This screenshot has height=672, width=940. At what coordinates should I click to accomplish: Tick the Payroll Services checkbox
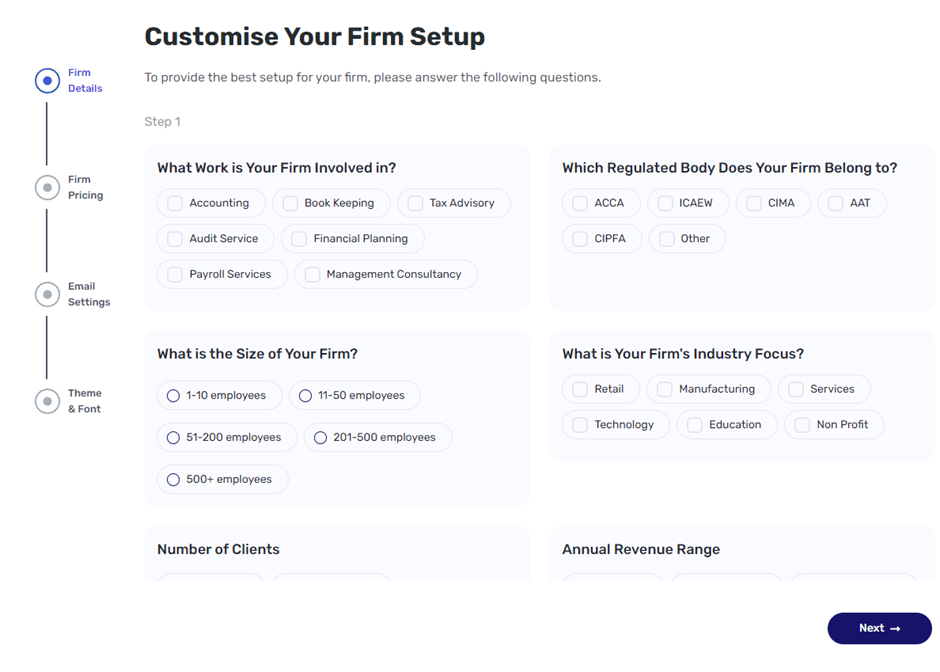(x=175, y=274)
